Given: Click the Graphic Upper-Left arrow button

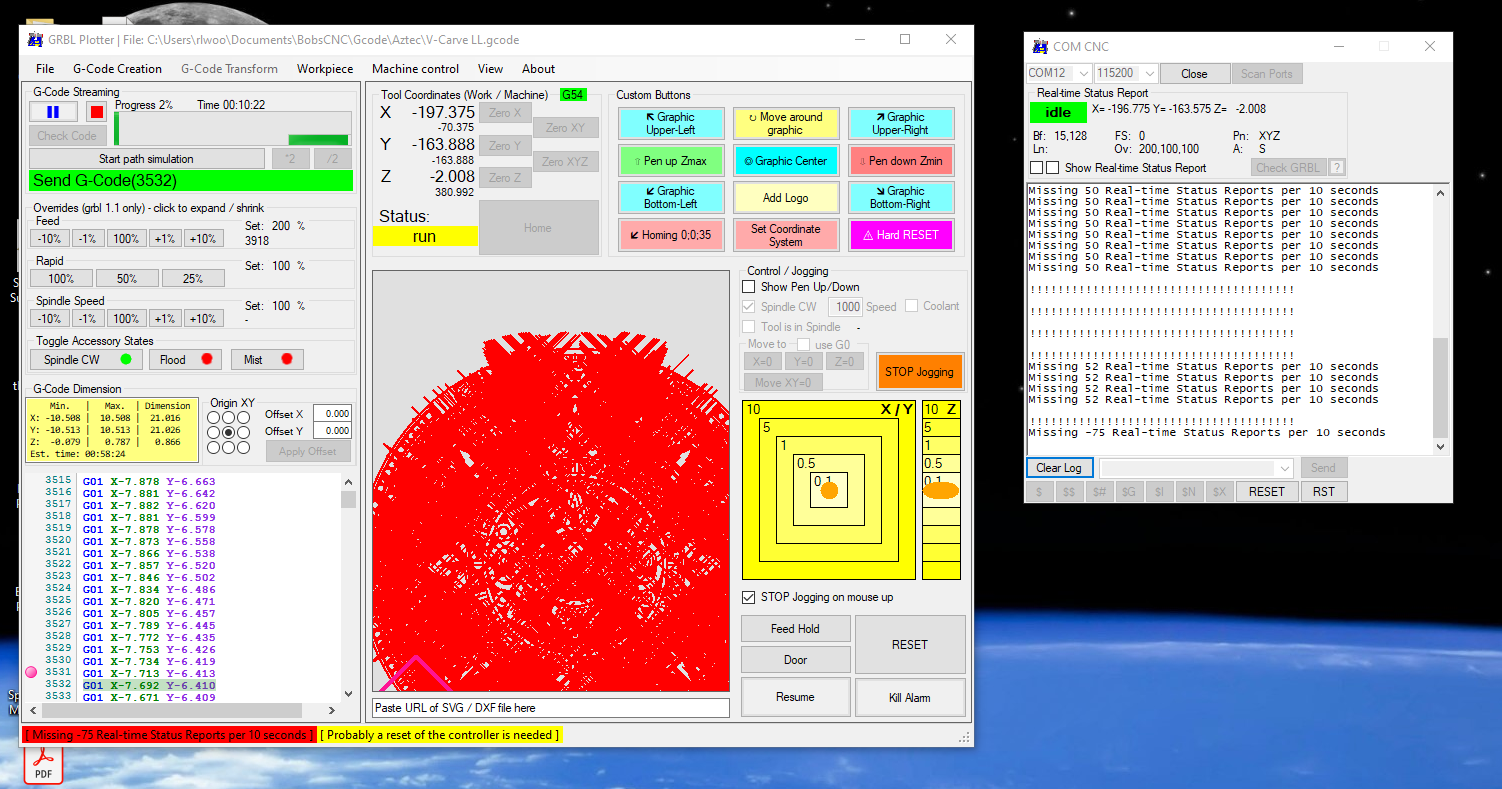Looking at the screenshot, I should [670, 123].
